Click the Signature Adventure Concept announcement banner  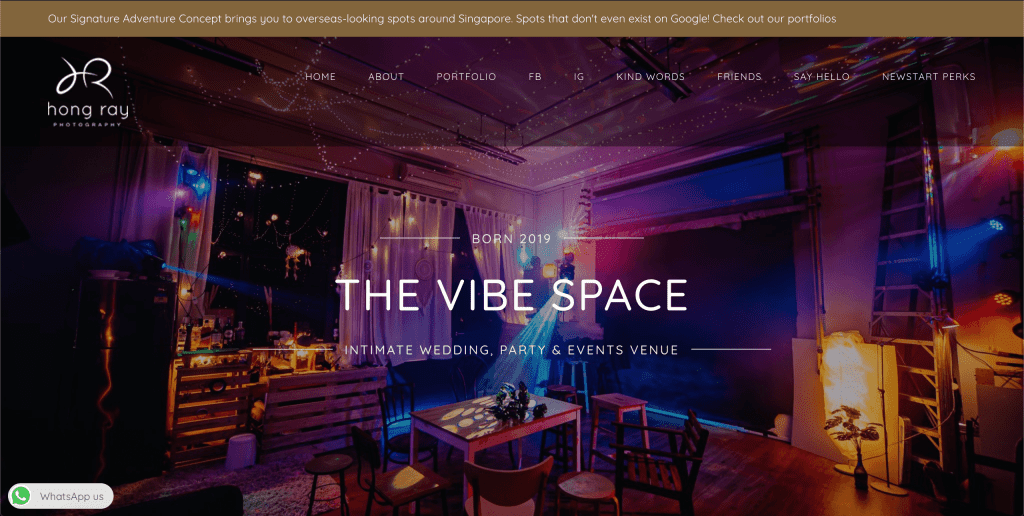[x=512, y=18]
